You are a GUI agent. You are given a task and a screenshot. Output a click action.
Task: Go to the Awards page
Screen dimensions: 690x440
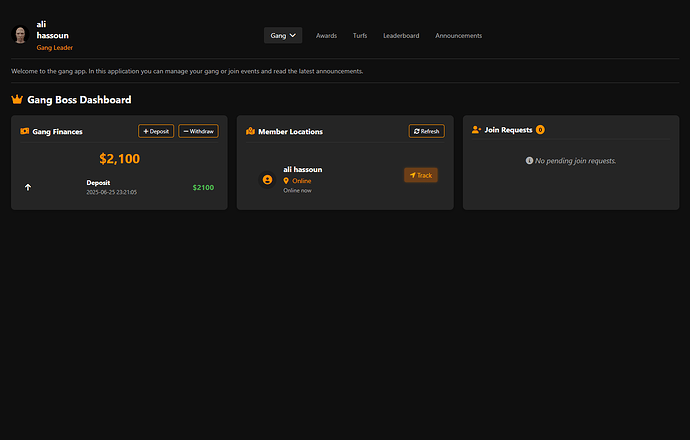coord(327,36)
